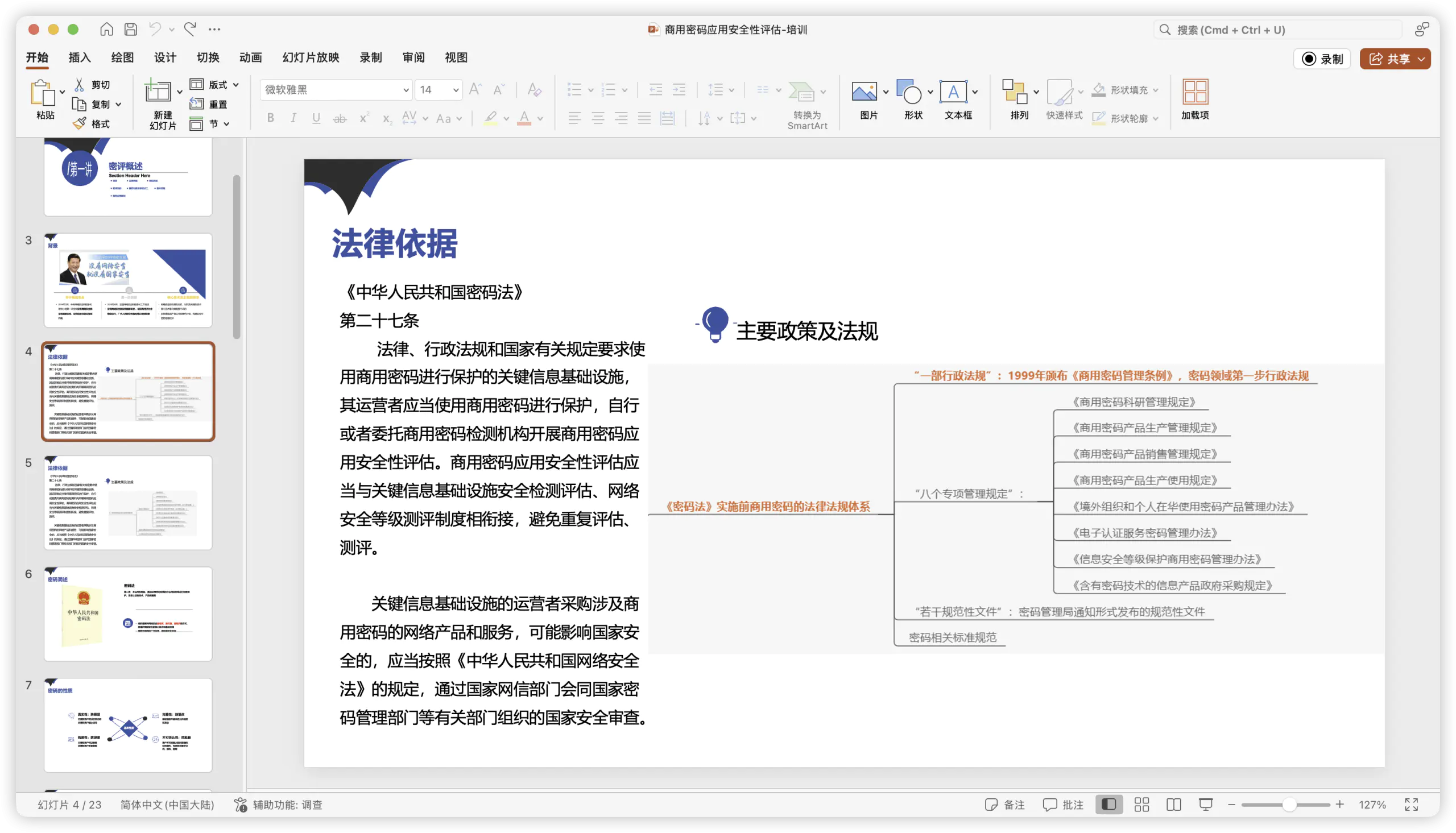Viewport: 1456px width, 833px height.
Task: Select slide 6 thumbnail 密码简述
Action: [x=127, y=614]
